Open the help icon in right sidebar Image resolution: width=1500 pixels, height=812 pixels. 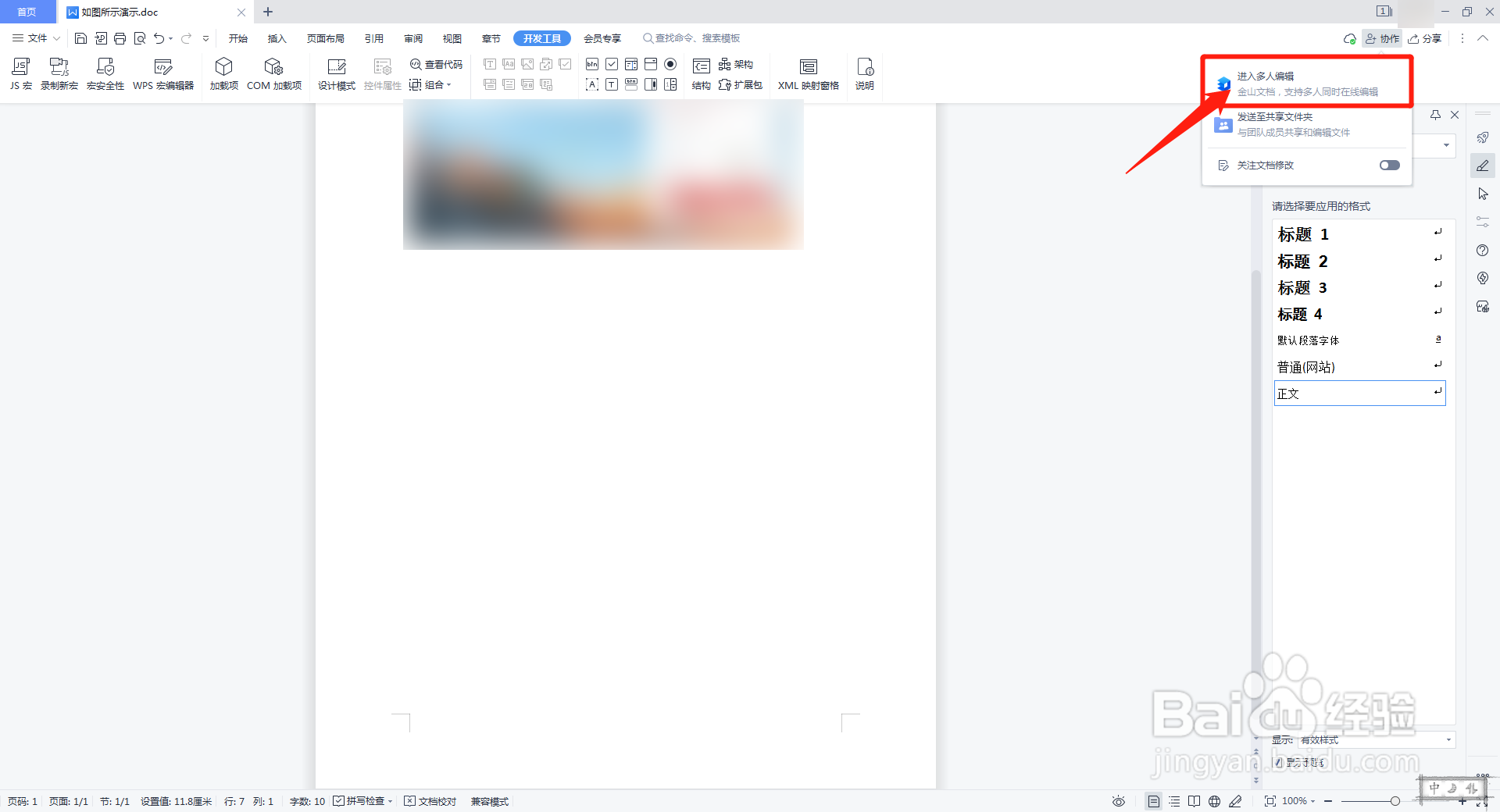tap(1483, 250)
